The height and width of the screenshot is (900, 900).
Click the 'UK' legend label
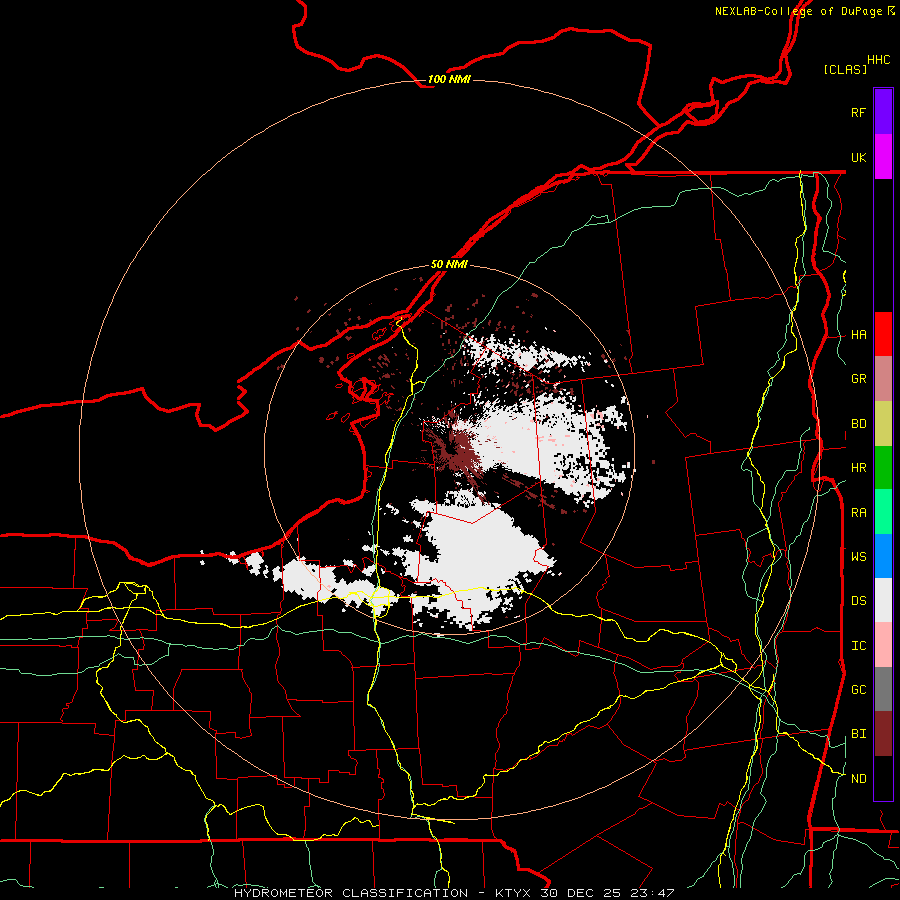pyautogui.click(x=858, y=157)
